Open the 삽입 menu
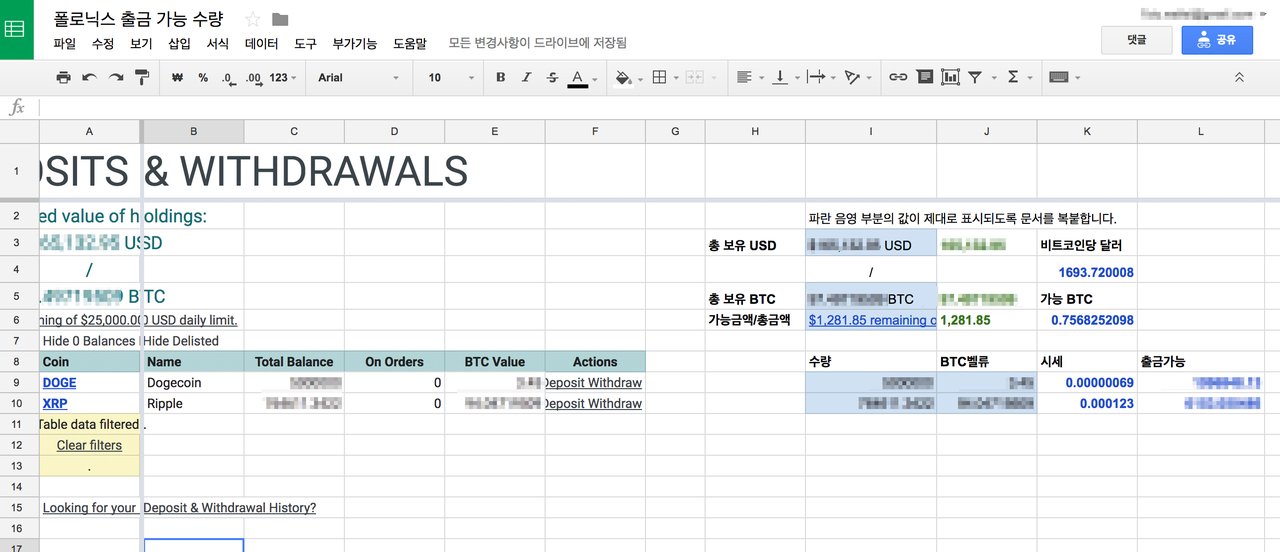Viewport: 1280px width, 552px height. pos(180,43)
